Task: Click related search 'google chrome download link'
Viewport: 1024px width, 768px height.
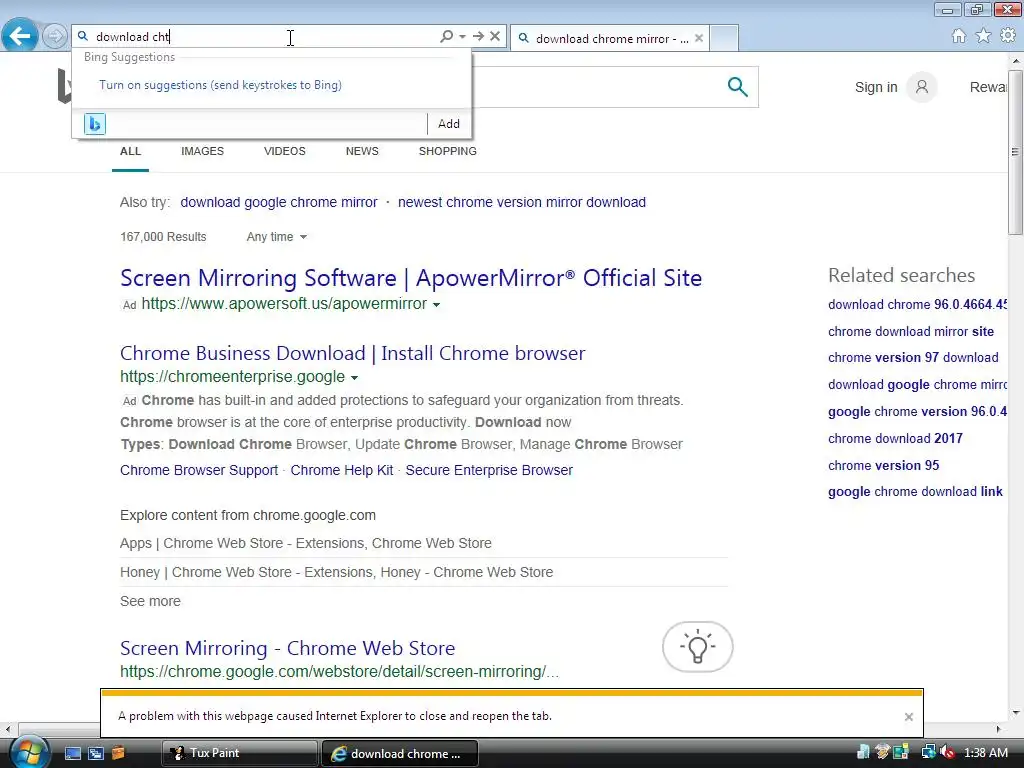Action: point(915,492)
